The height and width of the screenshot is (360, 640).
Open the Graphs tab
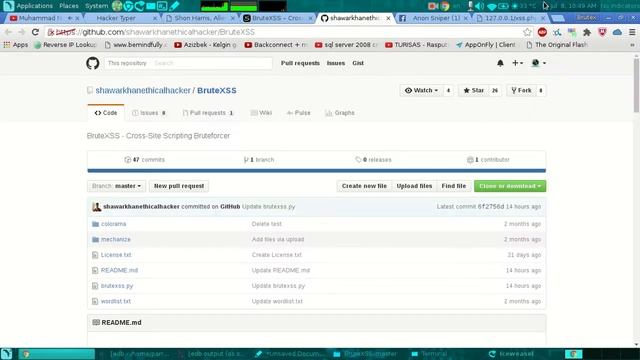(340, 113)
